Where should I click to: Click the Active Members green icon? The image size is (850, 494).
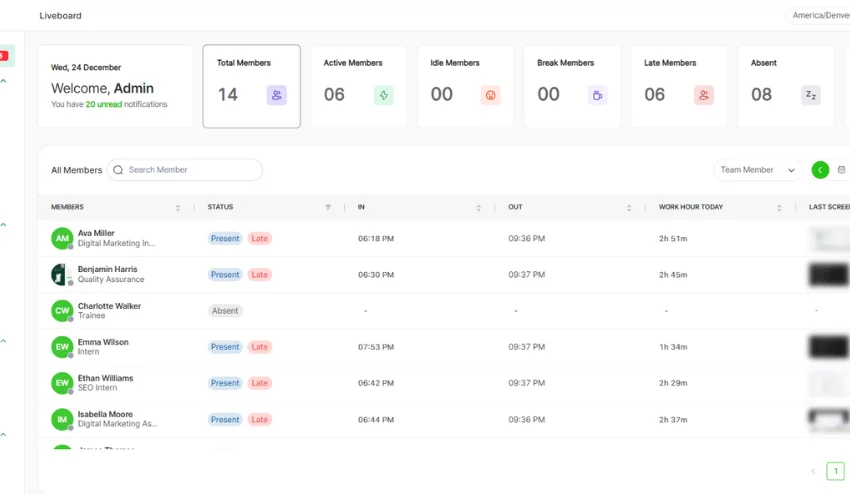click(384, 95)
